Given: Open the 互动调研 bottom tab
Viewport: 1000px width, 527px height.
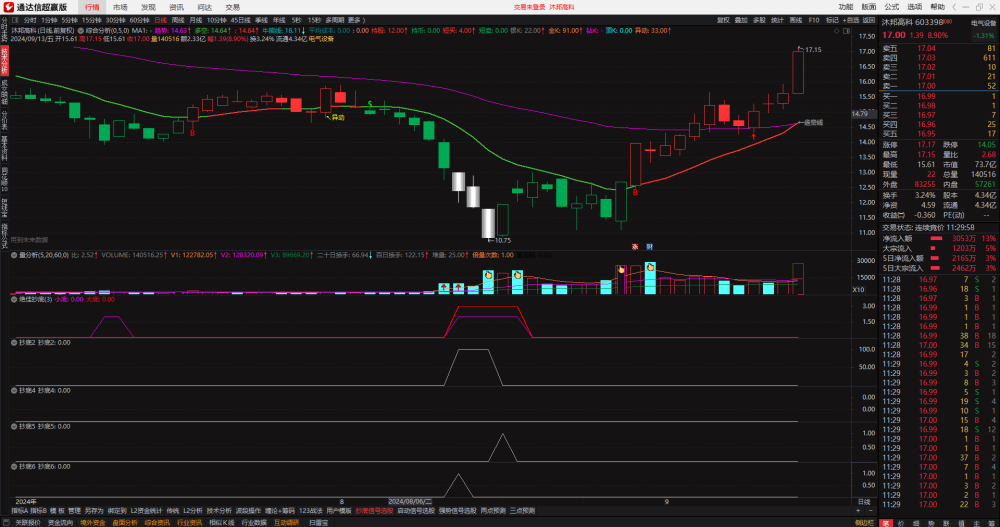Looking at the screenshot, I should [x=286, y=523].
